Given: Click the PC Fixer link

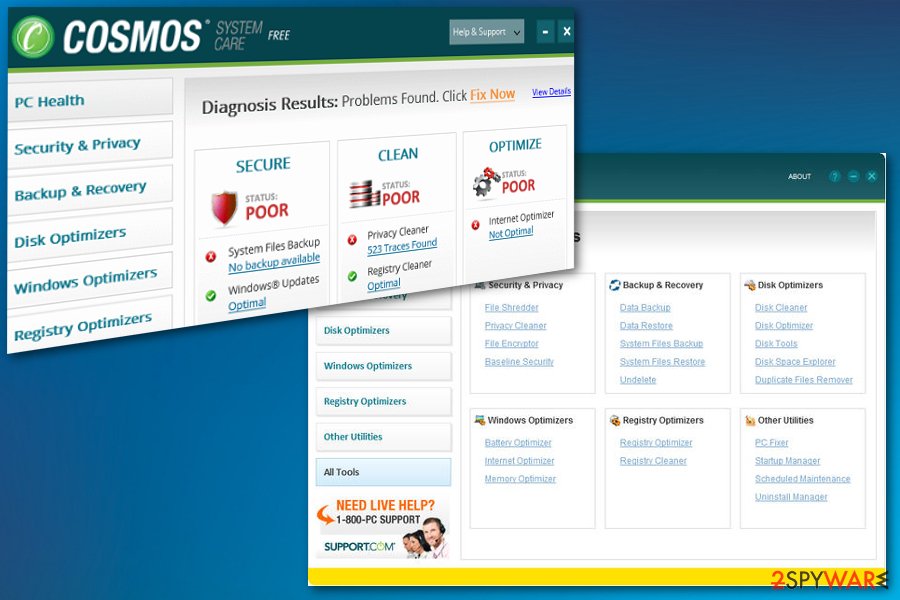Looking at the screenshot, I should (771, 443).
